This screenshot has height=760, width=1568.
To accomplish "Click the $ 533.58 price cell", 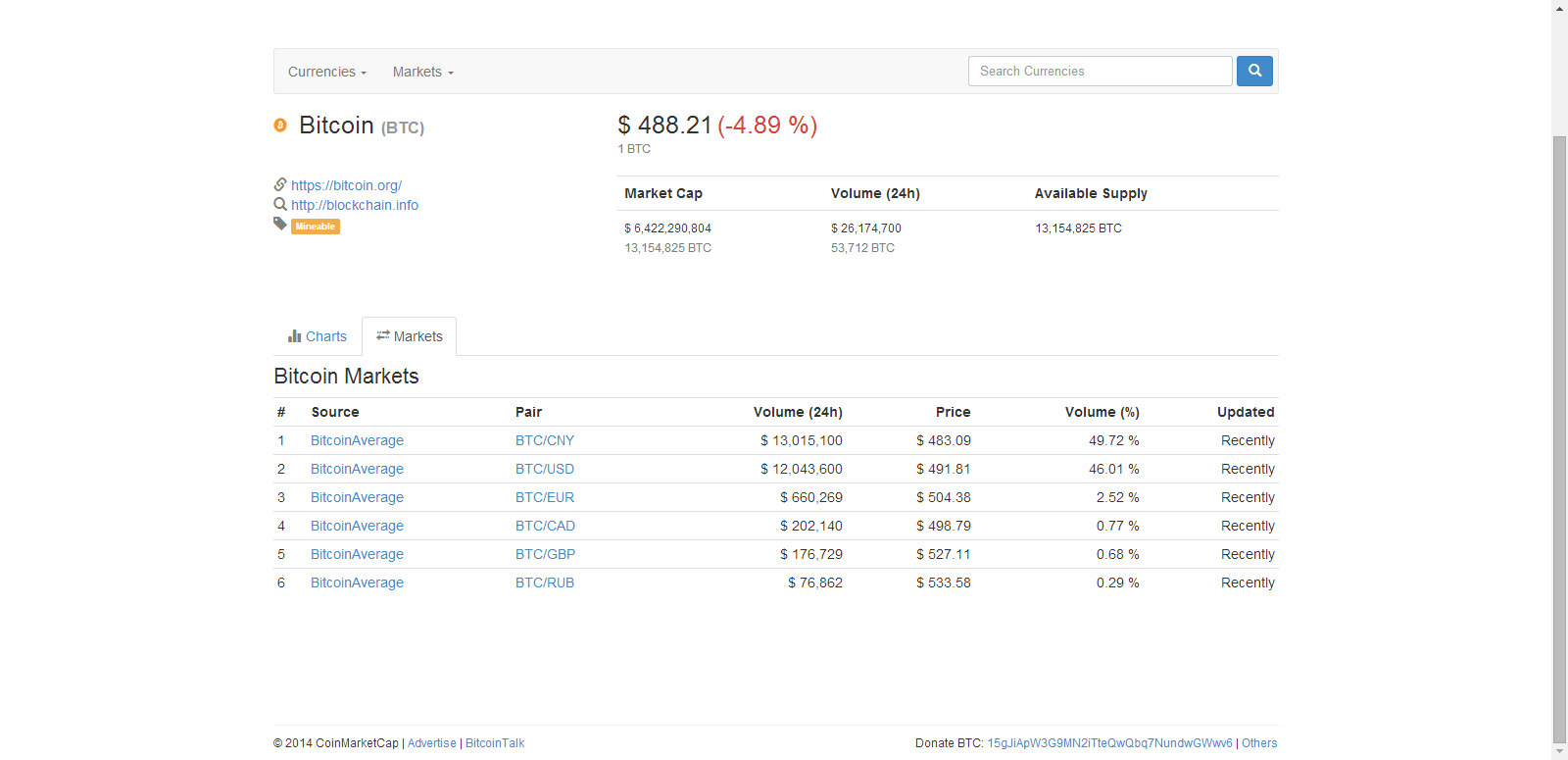I will [x=944, y=583].
